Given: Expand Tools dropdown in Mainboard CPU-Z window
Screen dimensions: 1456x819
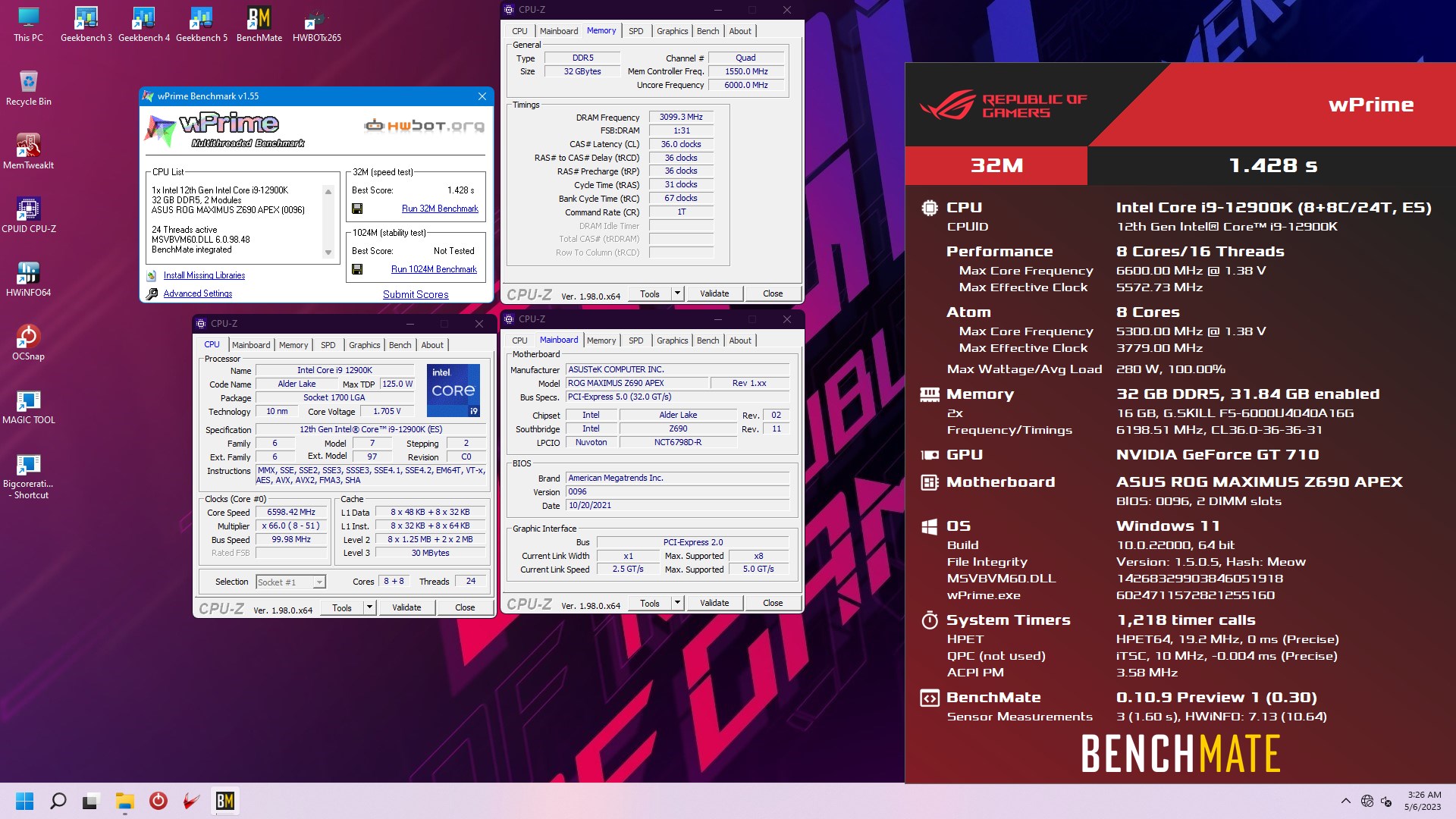Looking at the screenshot, I should [x=677, y=603].
